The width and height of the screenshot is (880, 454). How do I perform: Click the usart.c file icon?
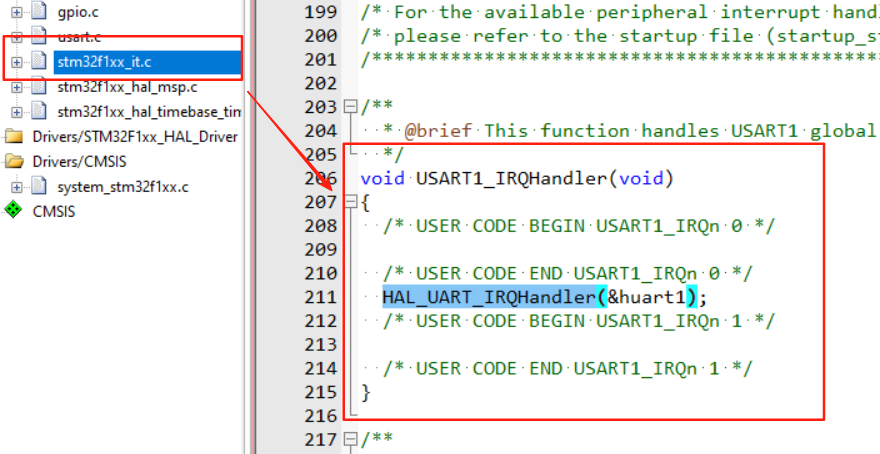(x=39, y=37)
